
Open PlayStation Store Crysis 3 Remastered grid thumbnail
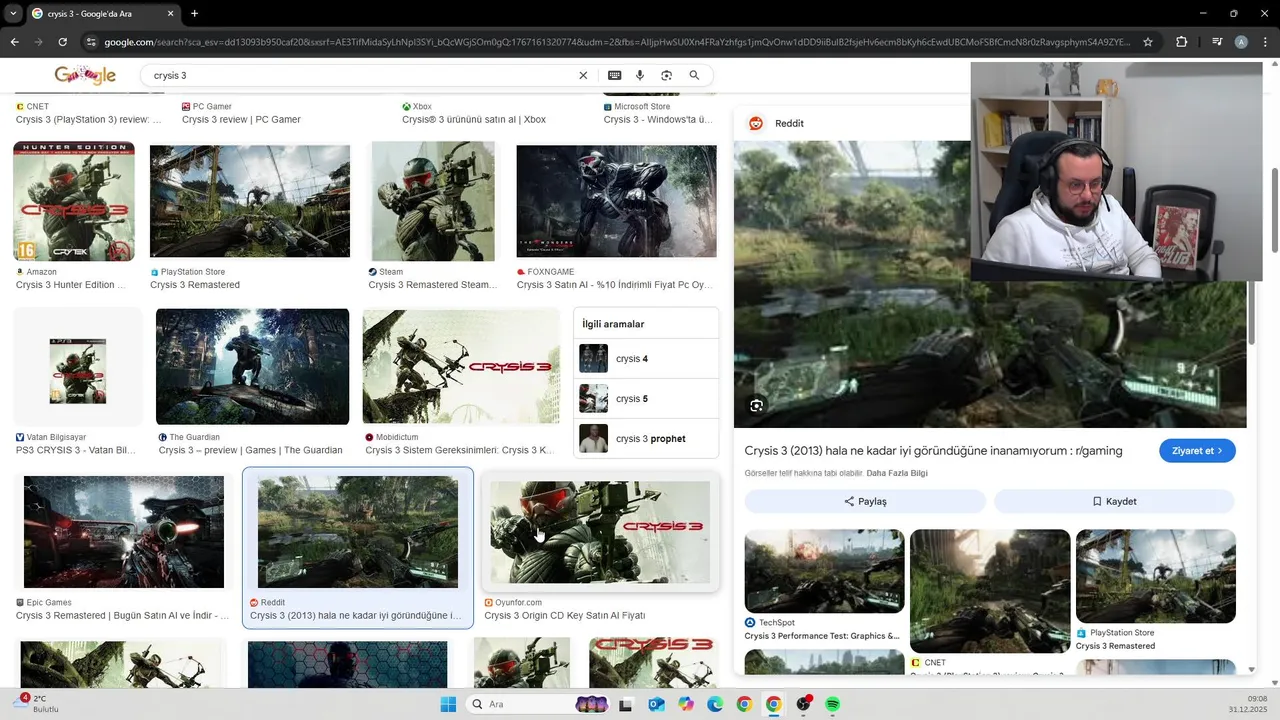pyautogui.click(x=250, y=201)
